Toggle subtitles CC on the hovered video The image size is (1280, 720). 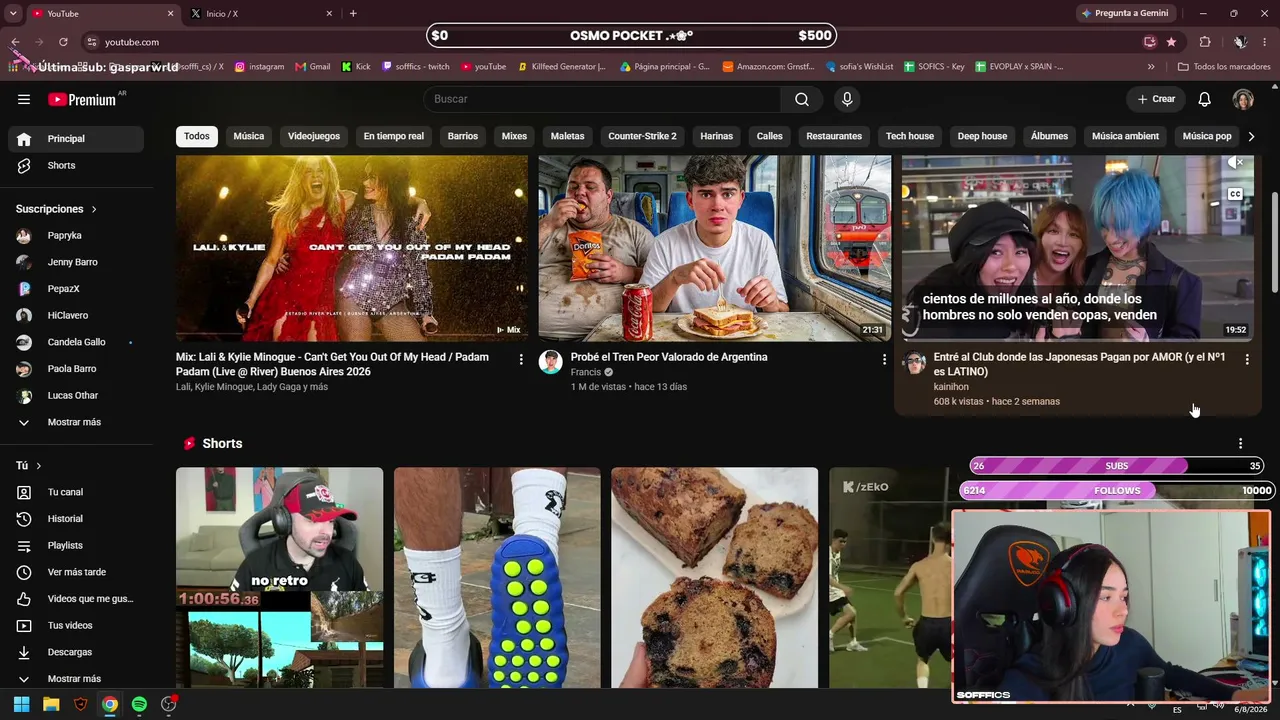1235,194
